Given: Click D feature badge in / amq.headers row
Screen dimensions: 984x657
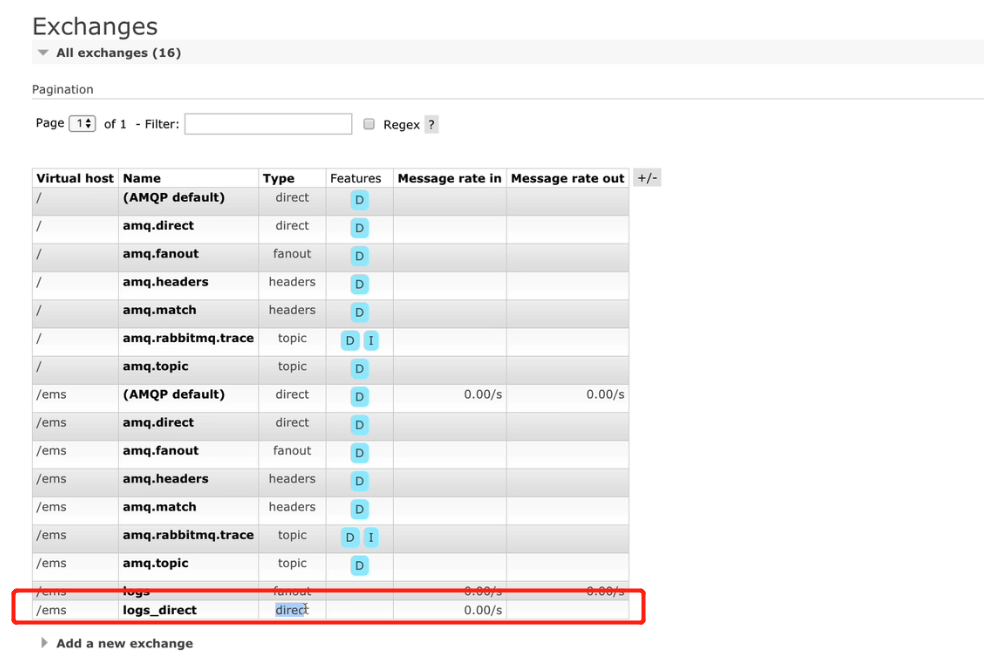Looking at the screenshot, I should click(359, 284).
